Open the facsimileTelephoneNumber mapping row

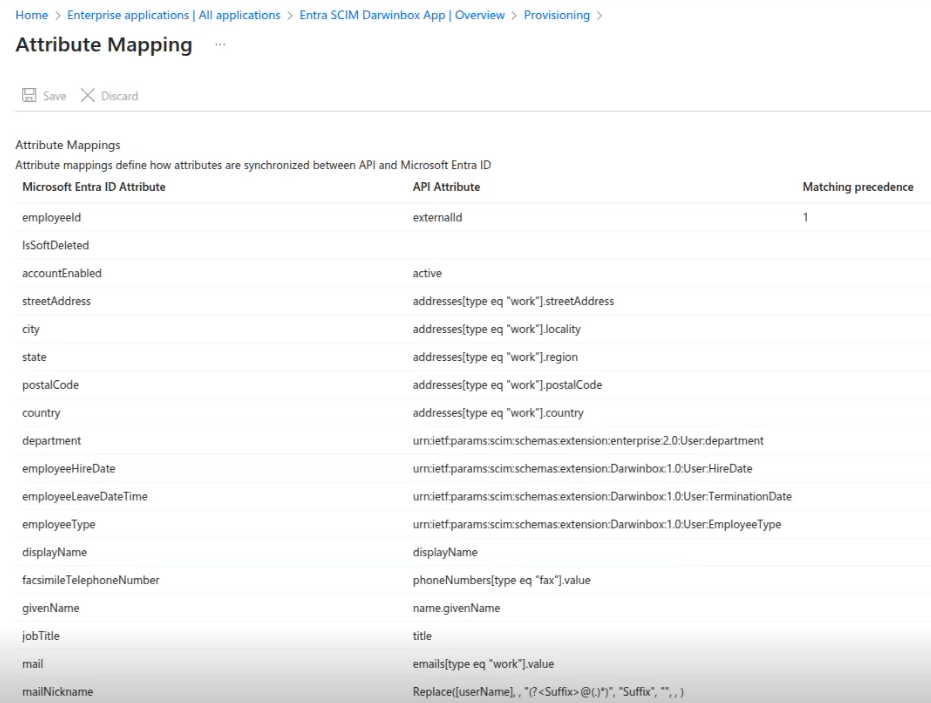point(473,580)
